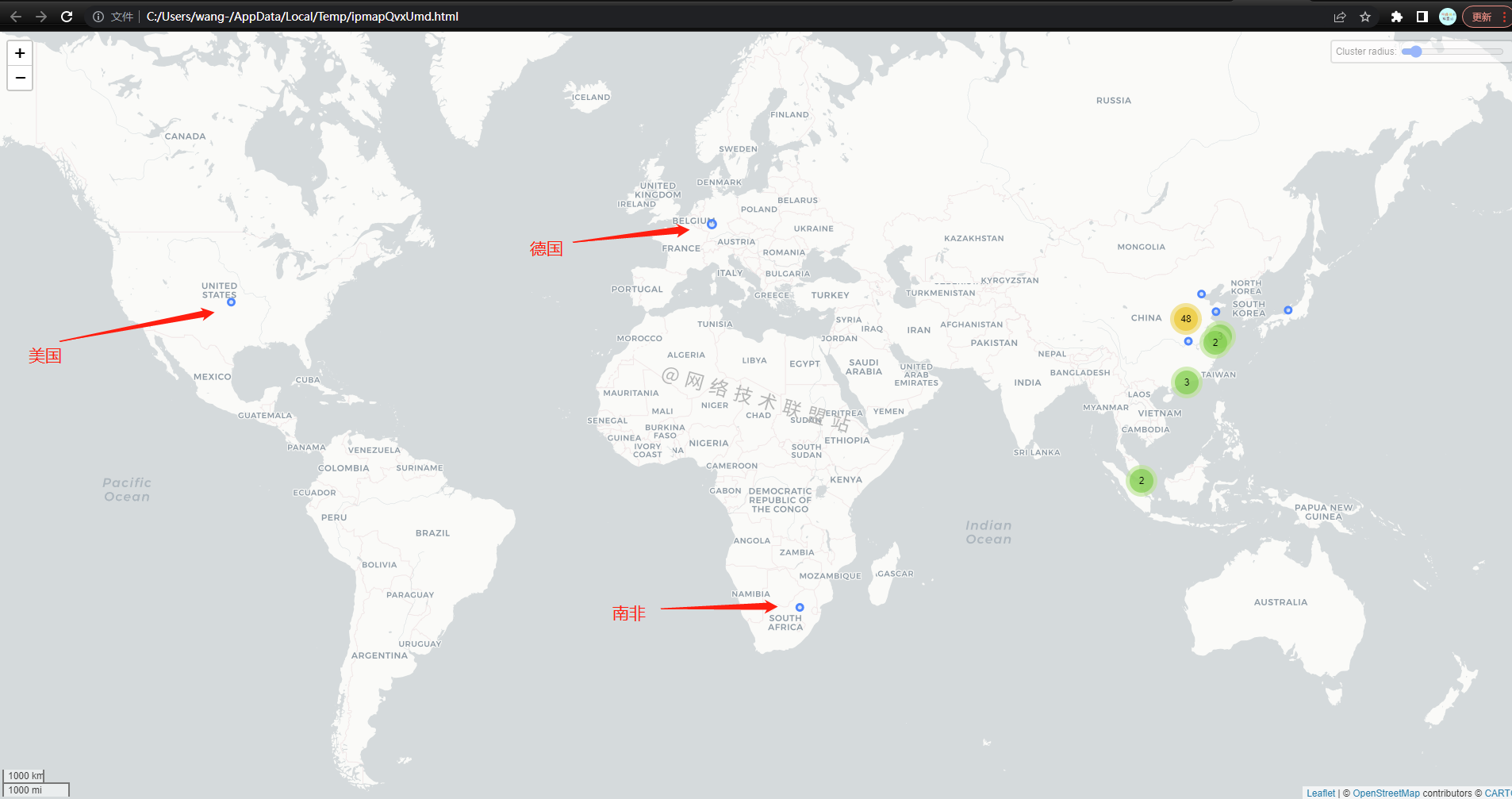Screen dimensions: 1512x799
Task: Click the file info icon in address bar
Action: (98, 17)
